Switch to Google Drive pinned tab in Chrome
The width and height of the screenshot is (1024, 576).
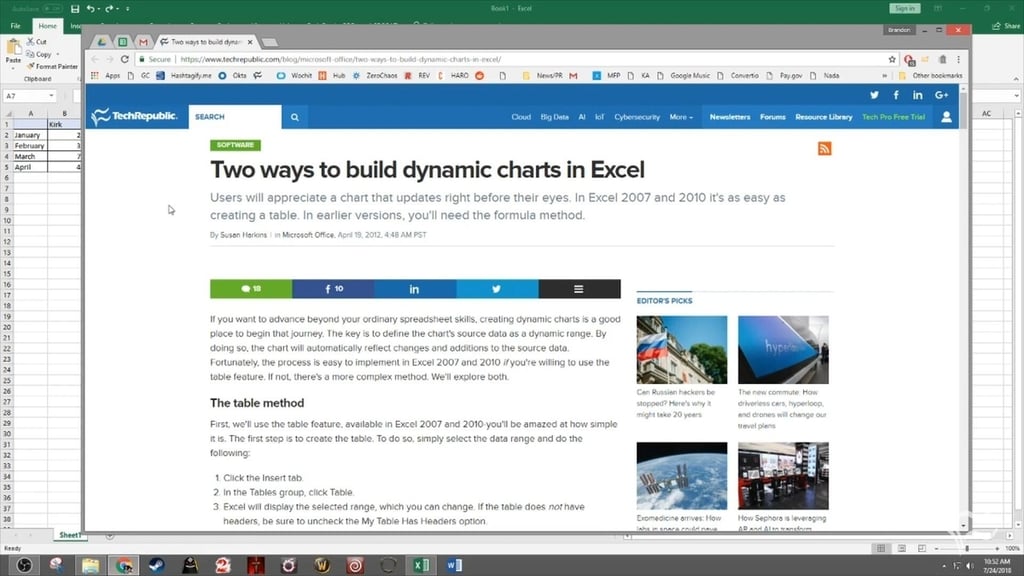[x=102, y=42]
